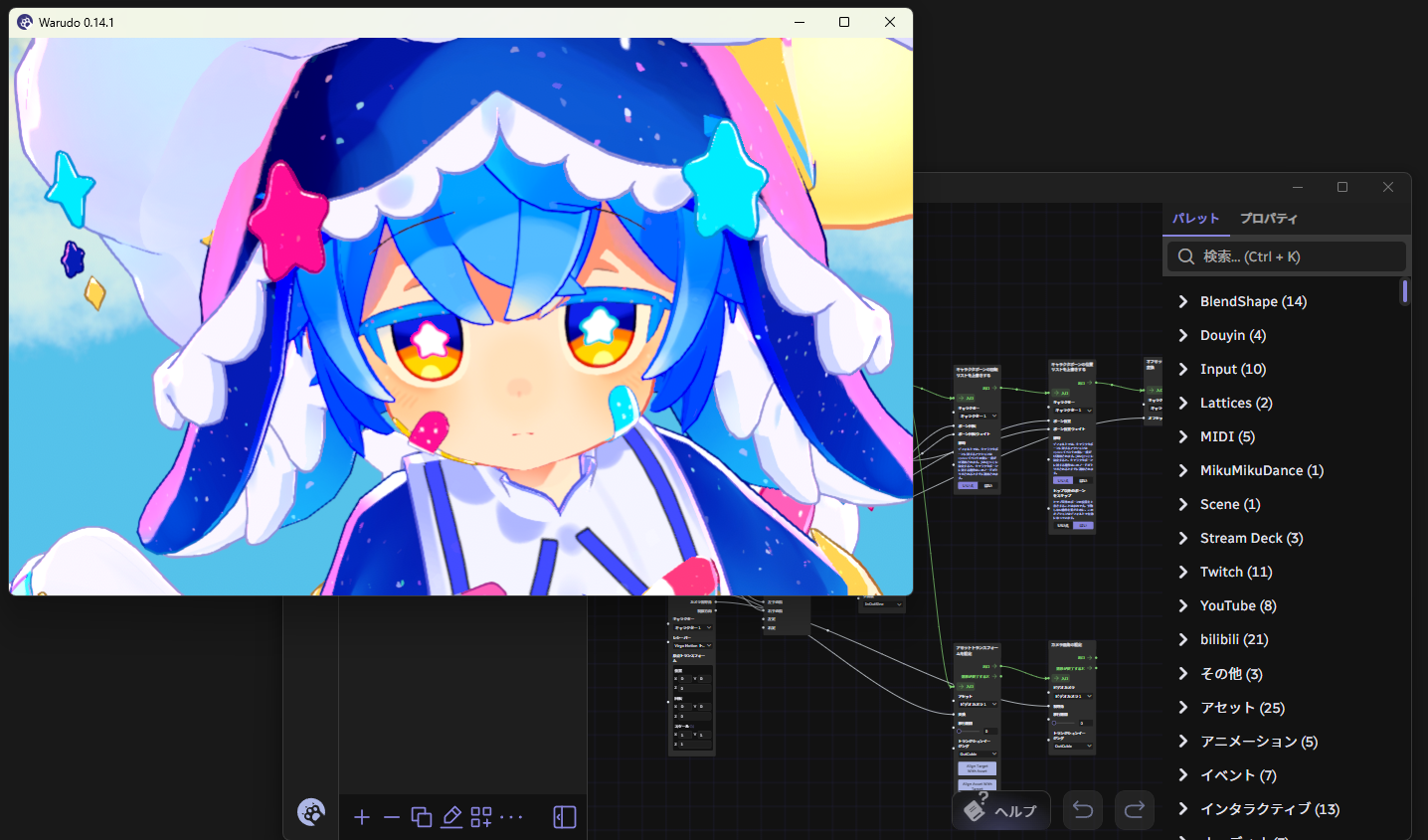Click the Align Target With Asset button
This screenshot has height=840, width=1428.
click(x=978, y=768)
